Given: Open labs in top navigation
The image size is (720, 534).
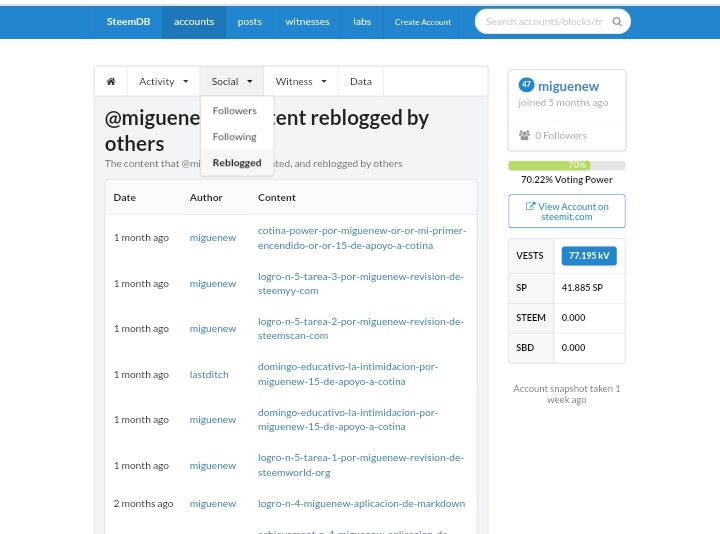Looking at the screenshot, I should click(x=362, y=22).
